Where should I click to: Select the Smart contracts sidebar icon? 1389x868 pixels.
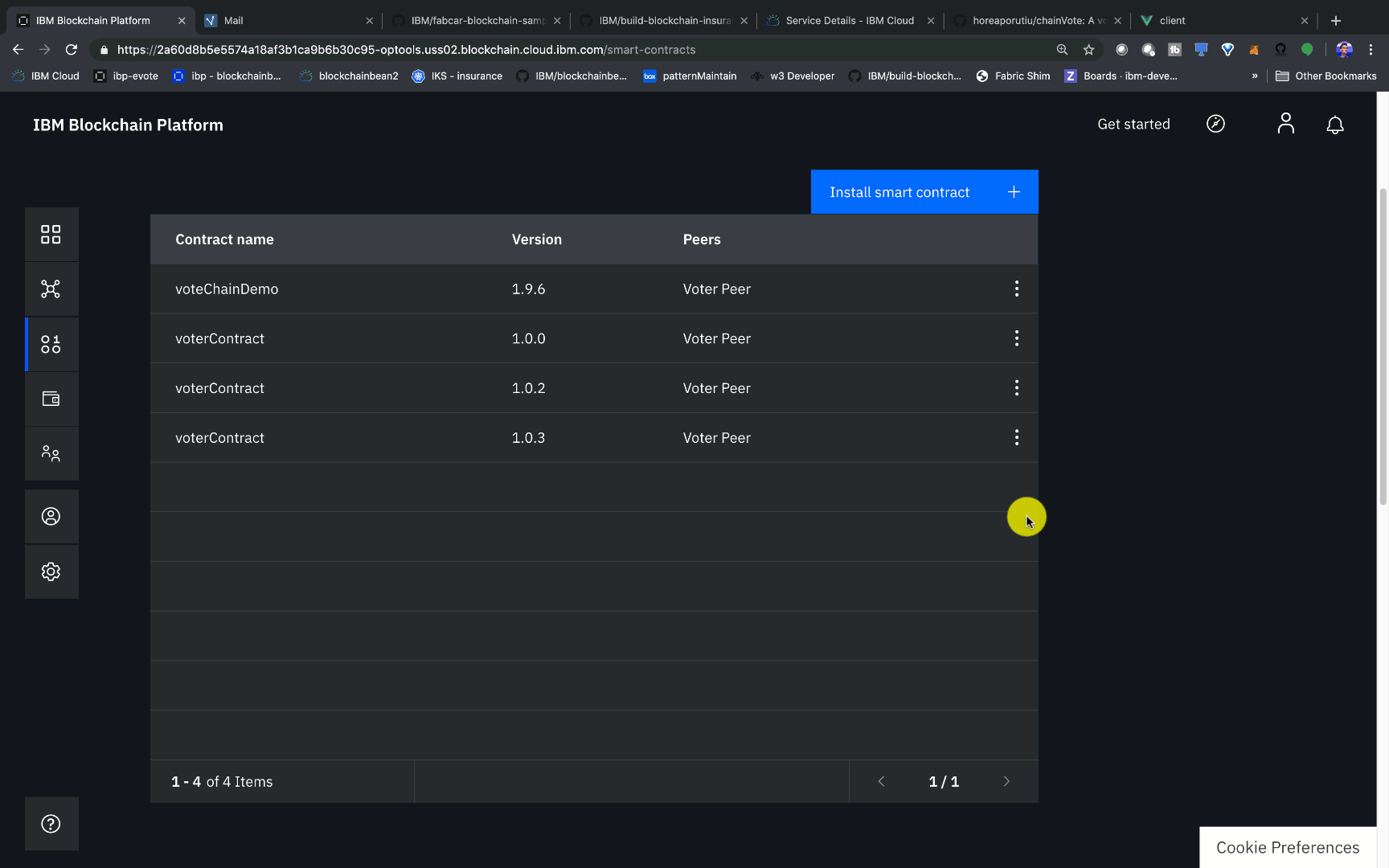51,344
